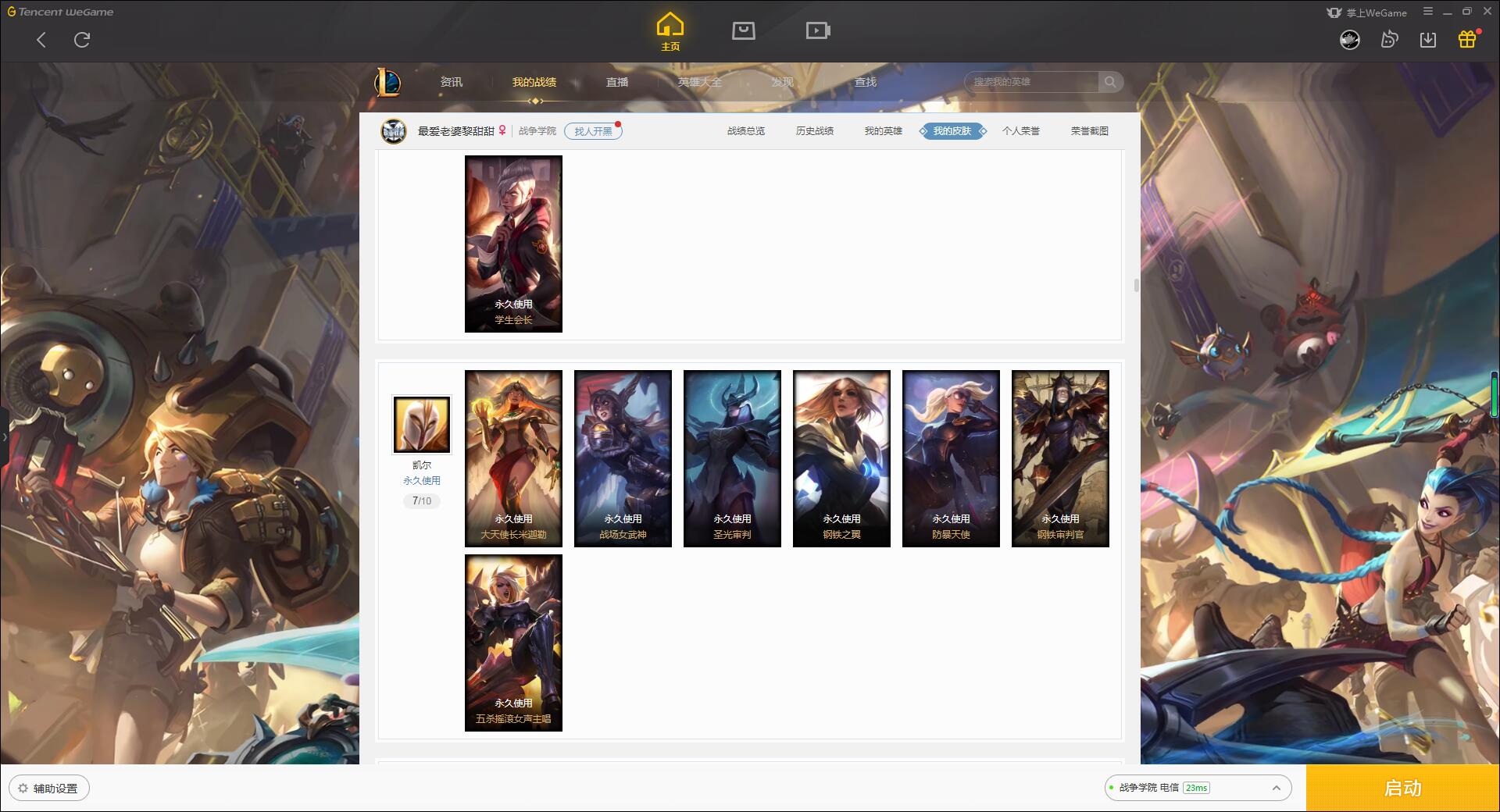Open the 战场女武神 skin card
The width and height of the screenshot is (1500, 812).
click(x=623, y=458)
